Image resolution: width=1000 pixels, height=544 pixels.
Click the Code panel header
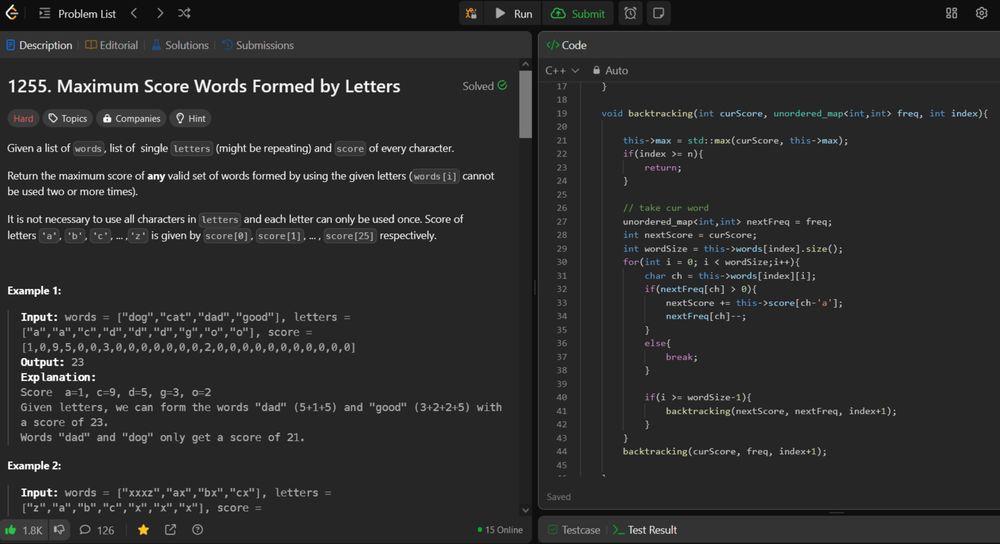point(566,45)
